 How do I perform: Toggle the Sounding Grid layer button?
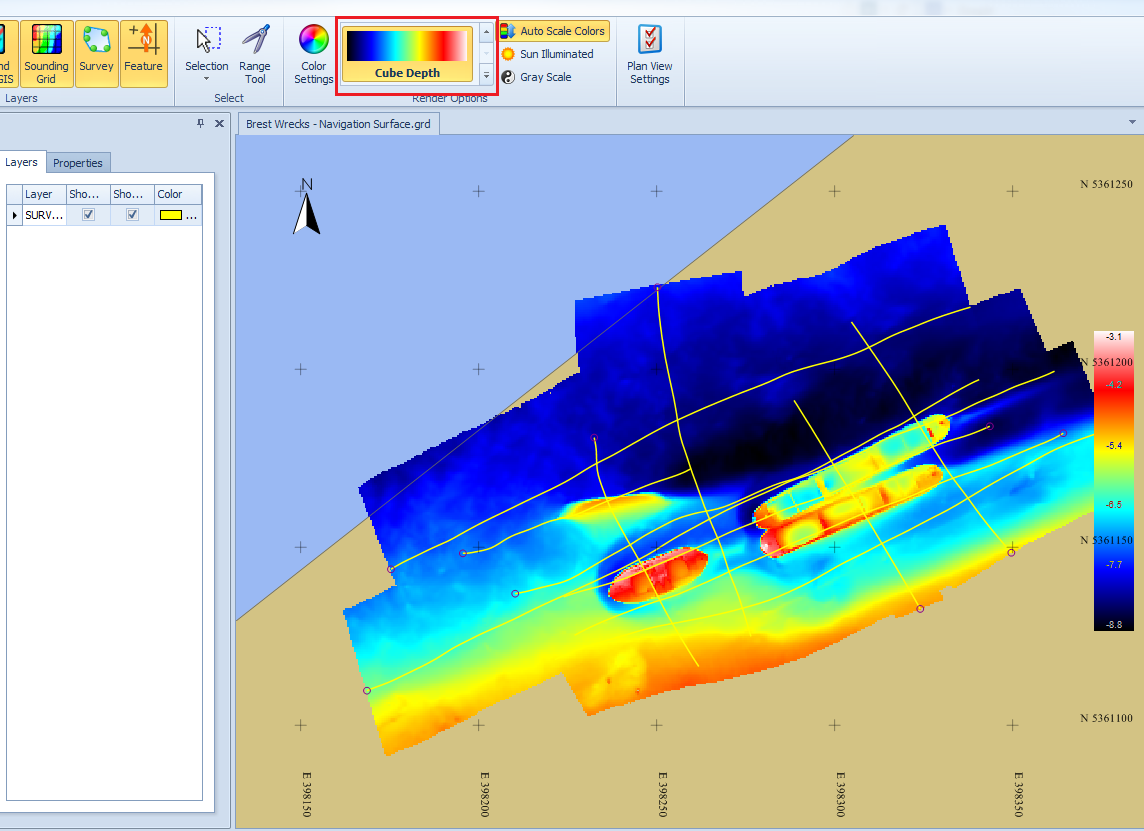46,54
